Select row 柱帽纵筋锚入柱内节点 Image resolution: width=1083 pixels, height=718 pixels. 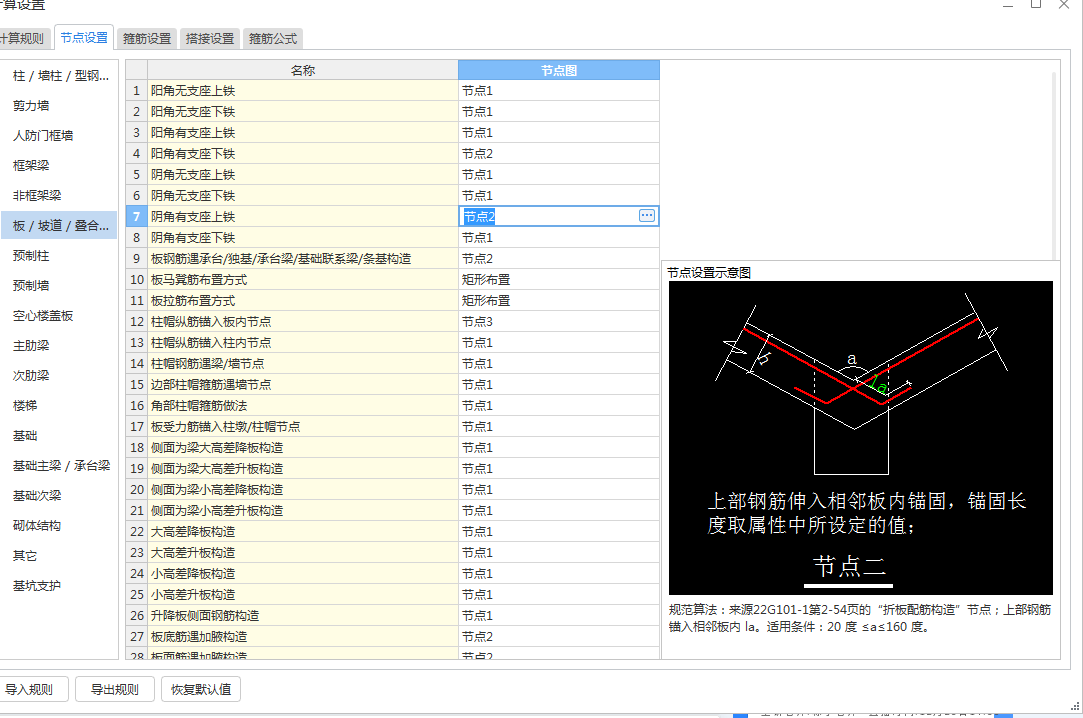303,342
